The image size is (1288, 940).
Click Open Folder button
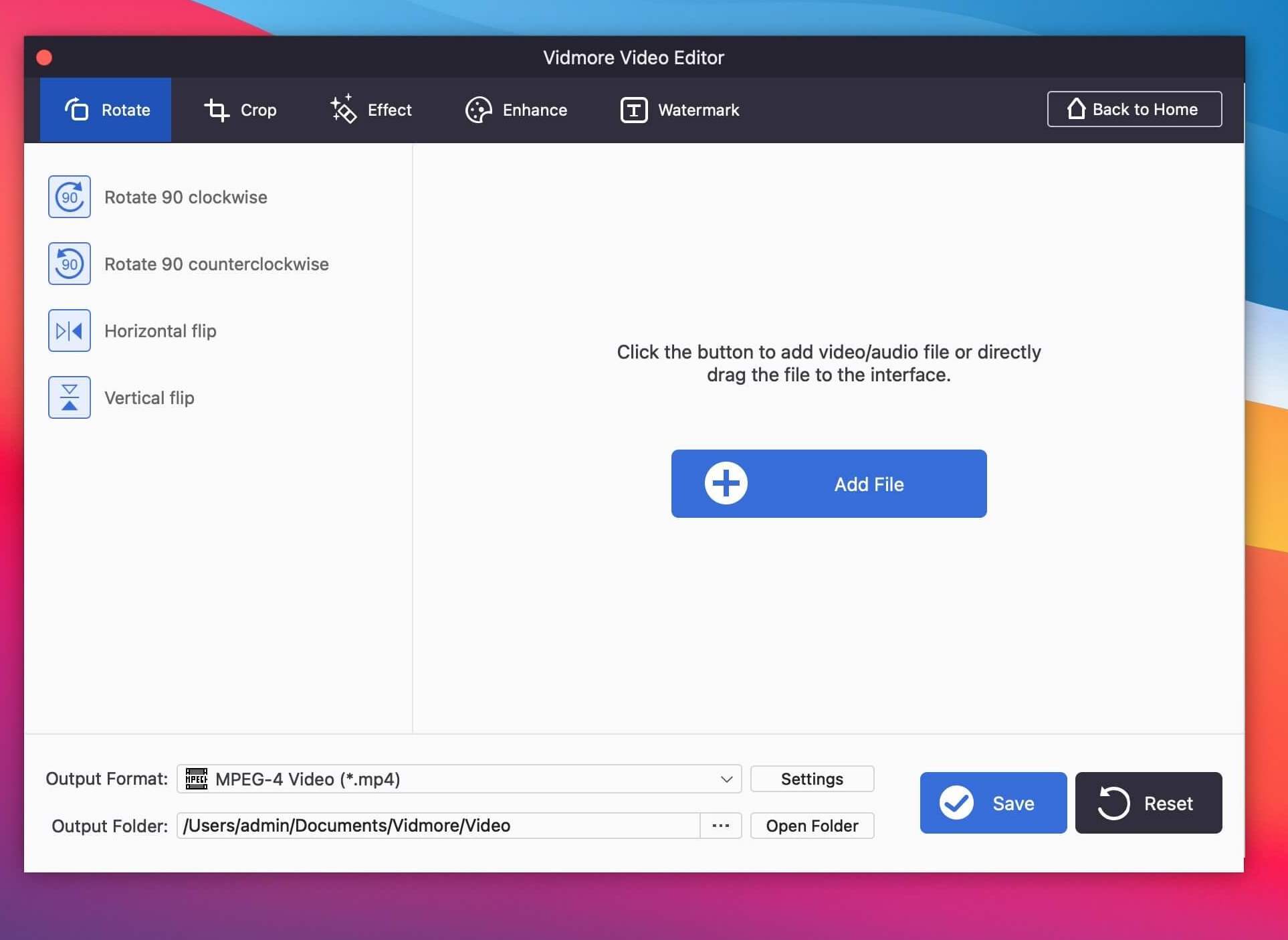pos(812,826)
